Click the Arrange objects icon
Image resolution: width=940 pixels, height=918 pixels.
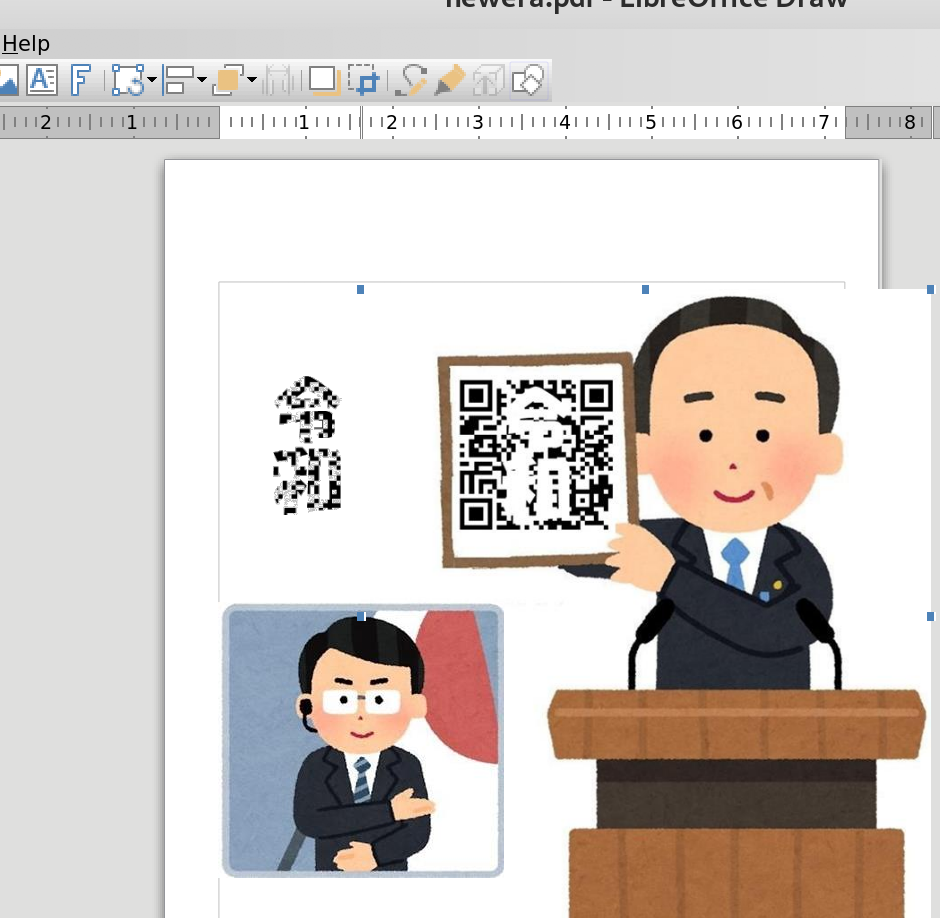tap(228, 80)
